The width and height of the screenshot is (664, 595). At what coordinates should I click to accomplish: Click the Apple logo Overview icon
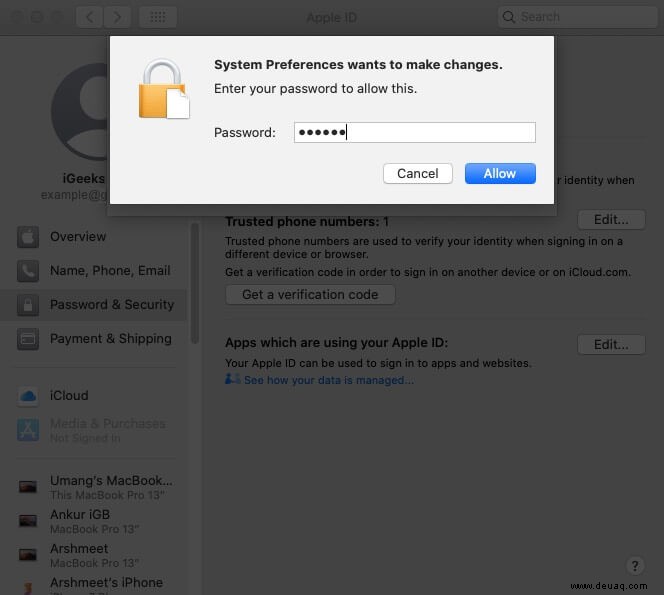point(28,237)
